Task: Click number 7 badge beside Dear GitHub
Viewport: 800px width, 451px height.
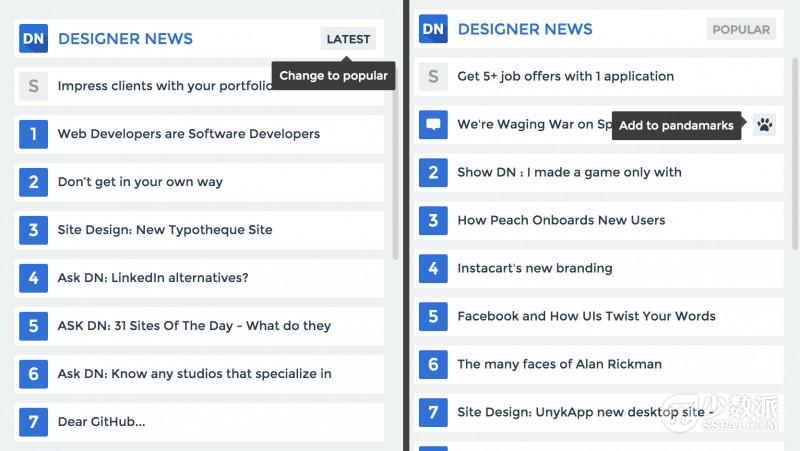Action: [x=33, y=421]
